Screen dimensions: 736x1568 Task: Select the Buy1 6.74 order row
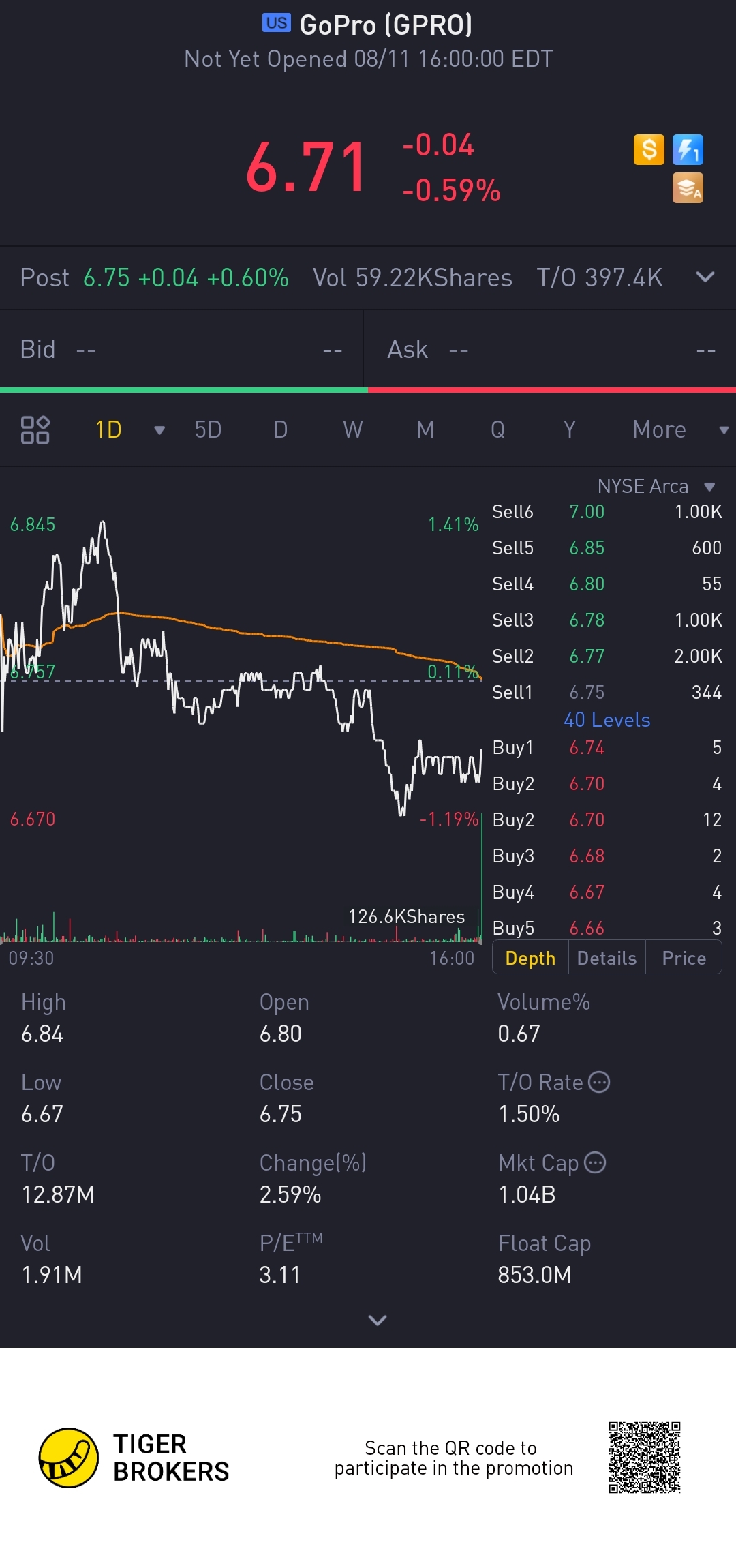tap(607, 748)
